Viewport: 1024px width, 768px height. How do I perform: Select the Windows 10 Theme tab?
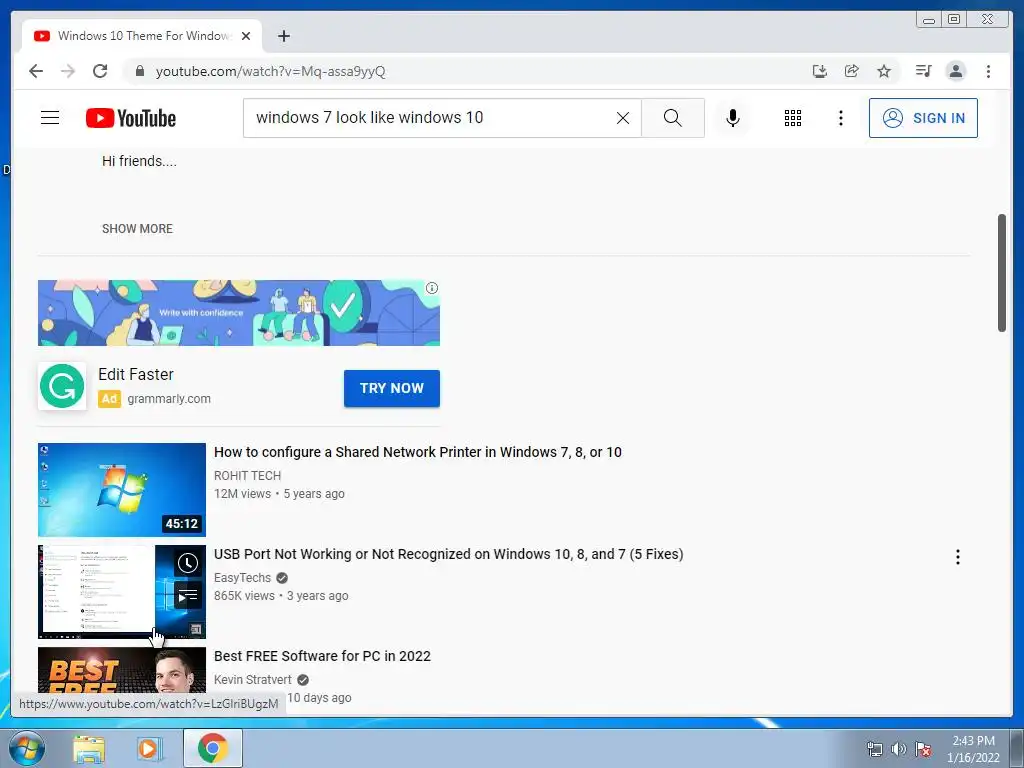142,36
